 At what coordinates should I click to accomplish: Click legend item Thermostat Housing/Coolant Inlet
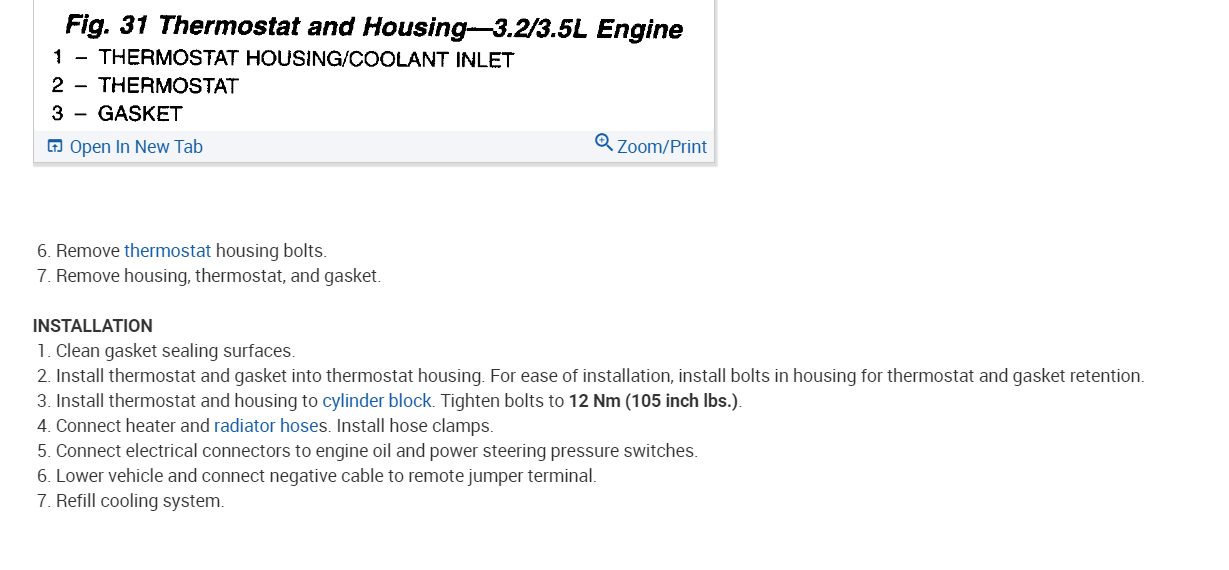[x=305, y=60]
